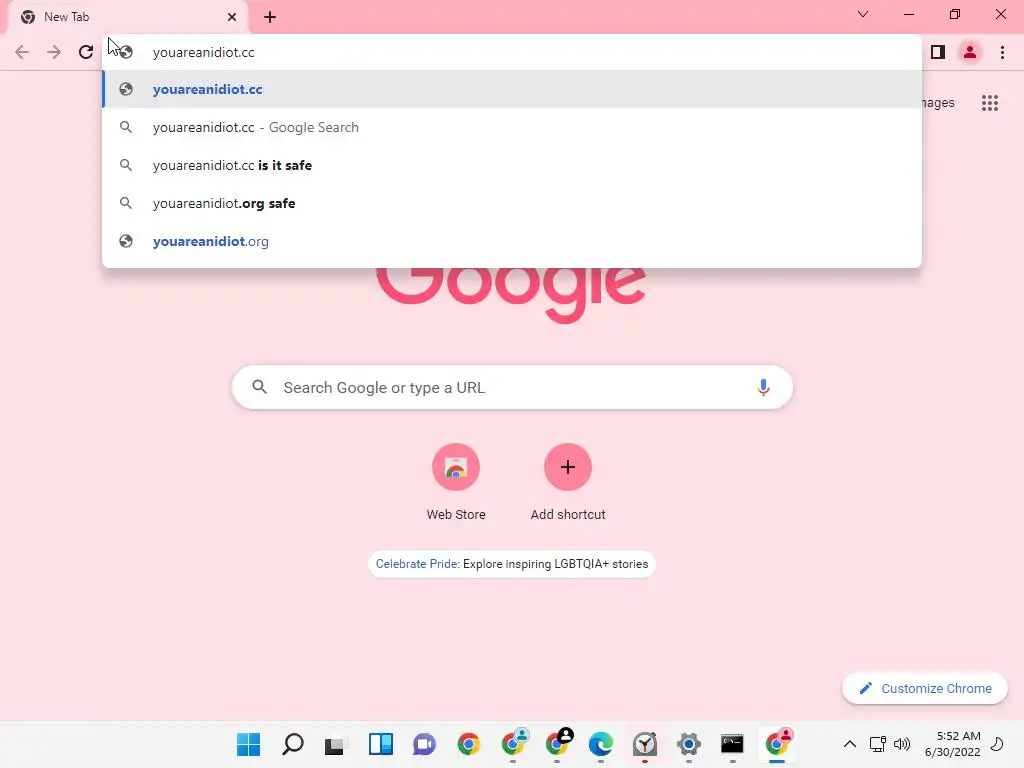Click the volume speaker tray icon
The width and height of the screenshot is (1024, 768).
pos(902,744)
